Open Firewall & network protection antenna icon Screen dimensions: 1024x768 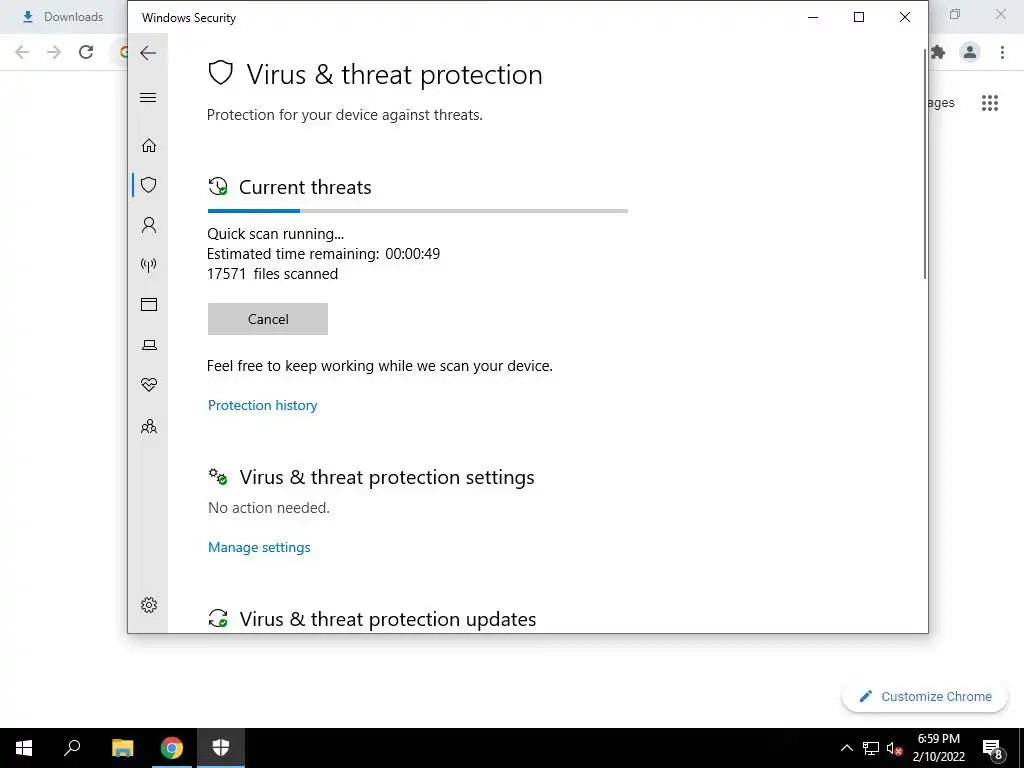[x=149, y=265]
